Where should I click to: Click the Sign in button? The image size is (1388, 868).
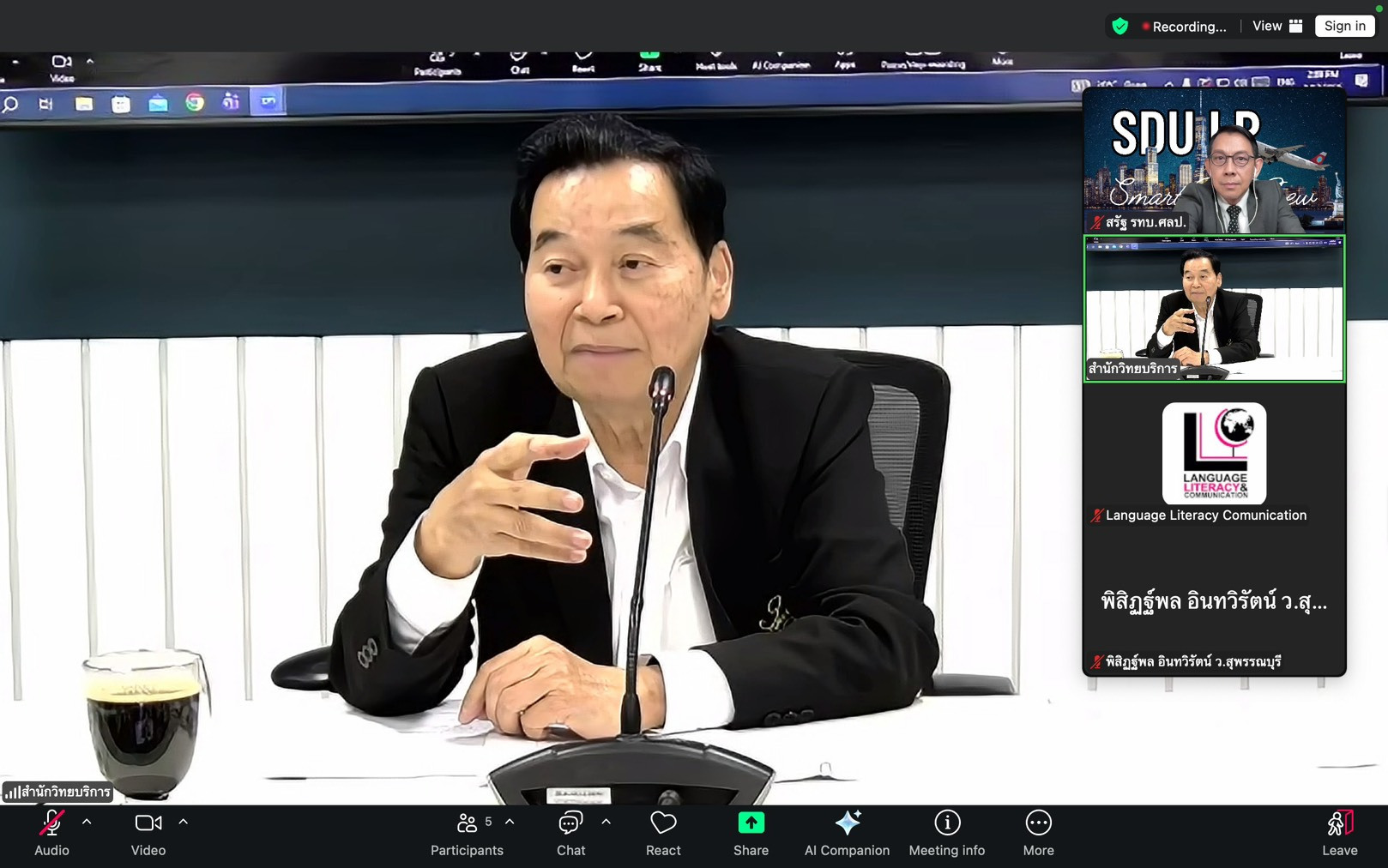1344,27
